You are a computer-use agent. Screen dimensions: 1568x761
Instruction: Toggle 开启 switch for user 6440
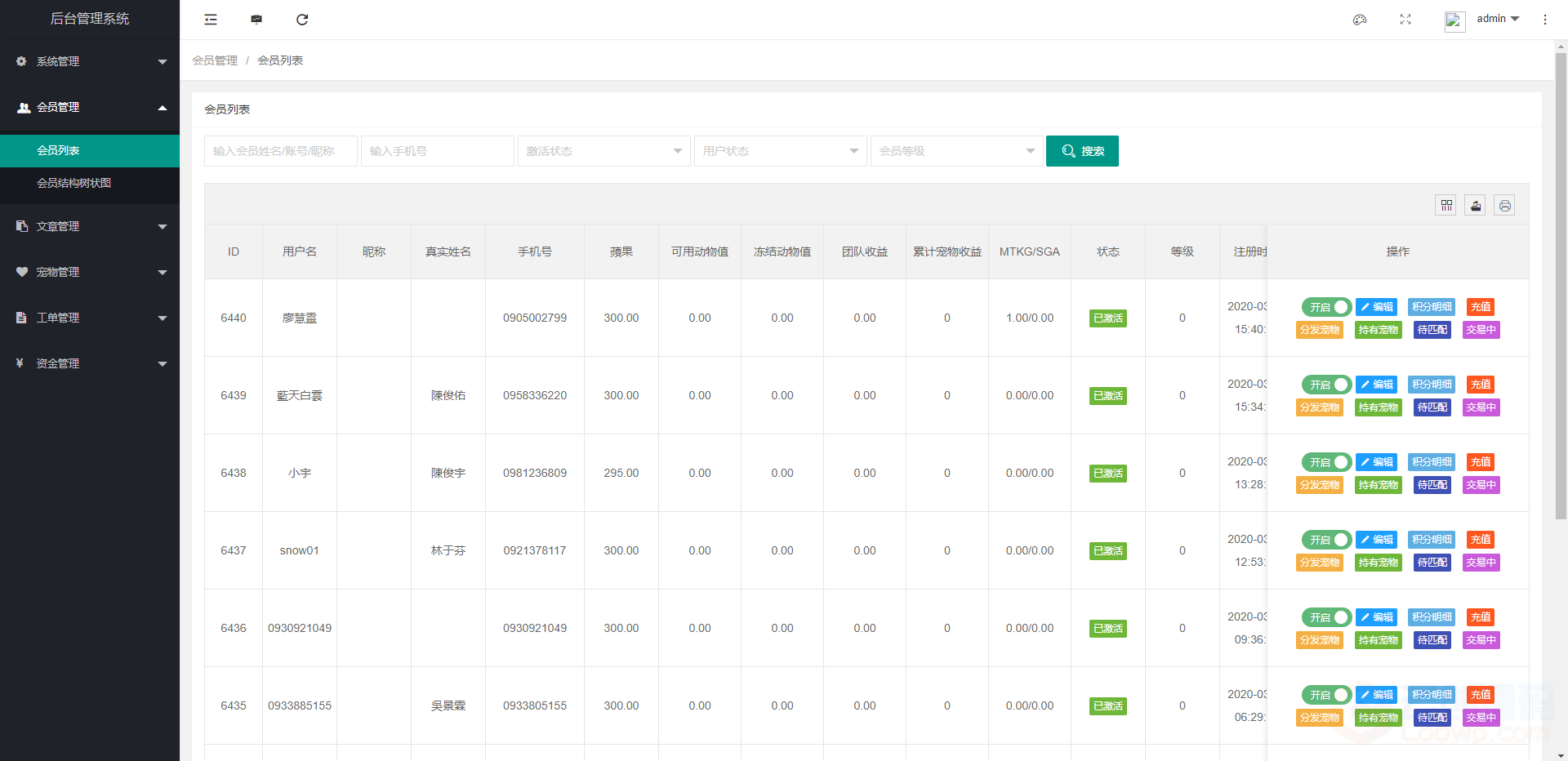coord(1326,307)
